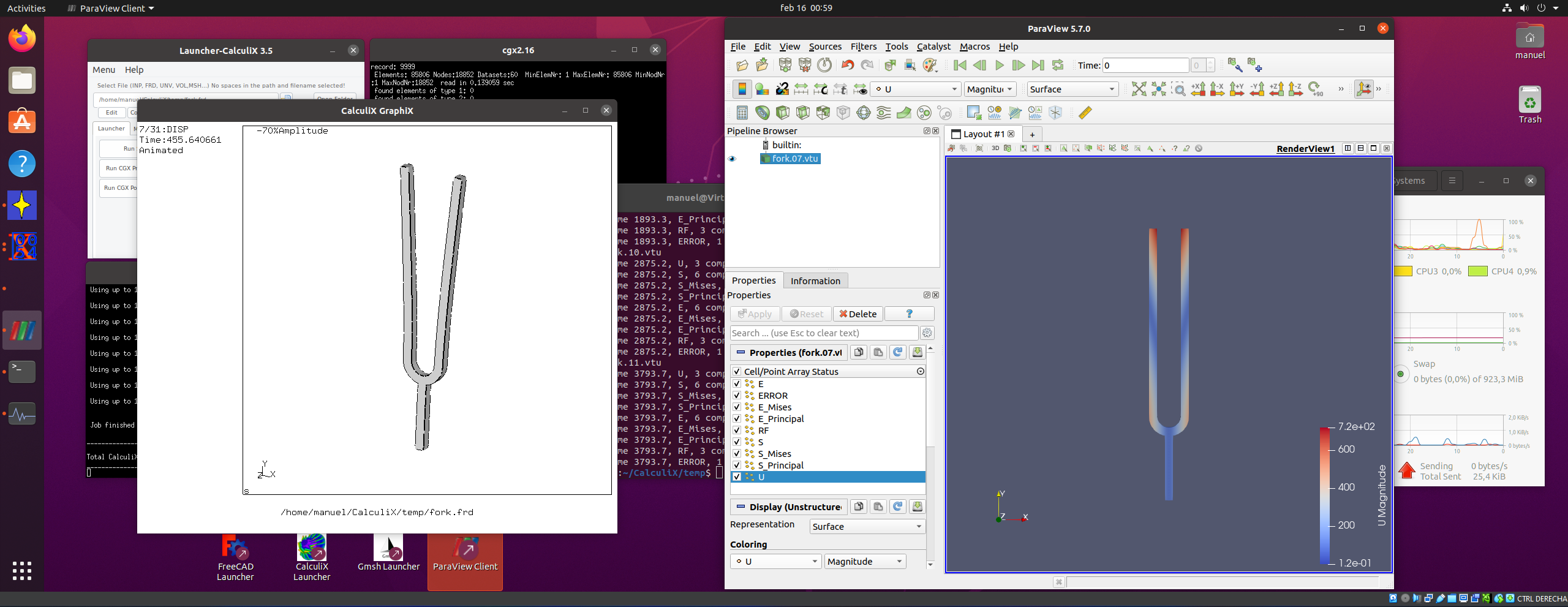1568x607 pixels.
Task: Open the toolbar Magnitude component dropdown
Action: (990, 89)
